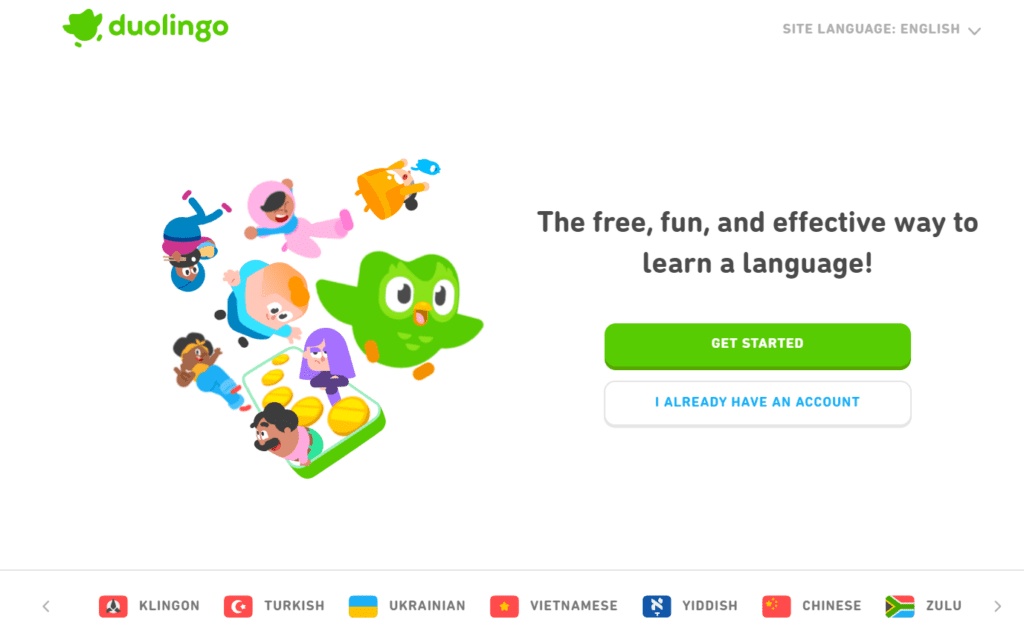Pick the Ukrainian flag icon

[363, 606]
